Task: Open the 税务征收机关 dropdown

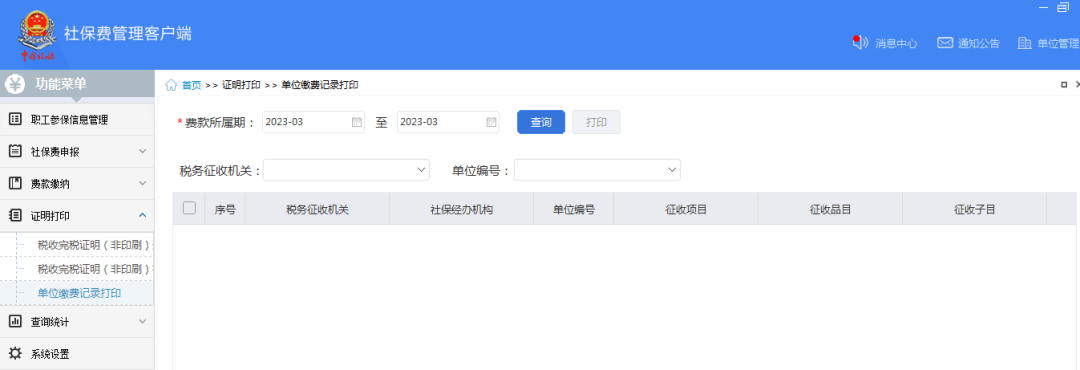Action: pyautogui.click(x=346, y=170)
